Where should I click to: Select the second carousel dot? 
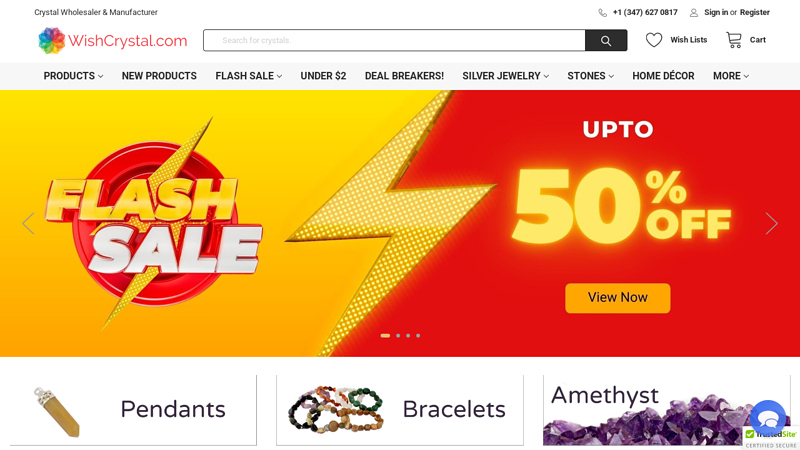click(398, 336)
